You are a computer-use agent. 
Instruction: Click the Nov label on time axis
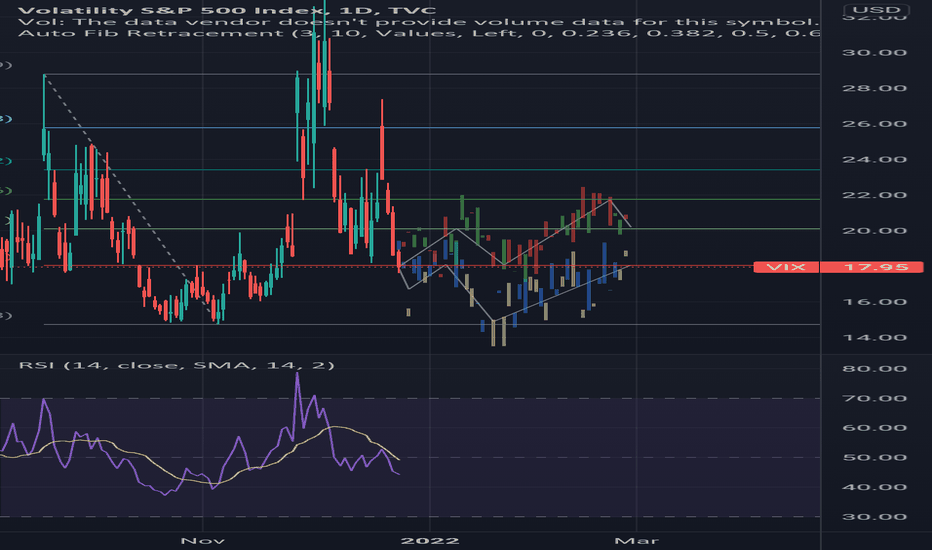coord(203,541)
